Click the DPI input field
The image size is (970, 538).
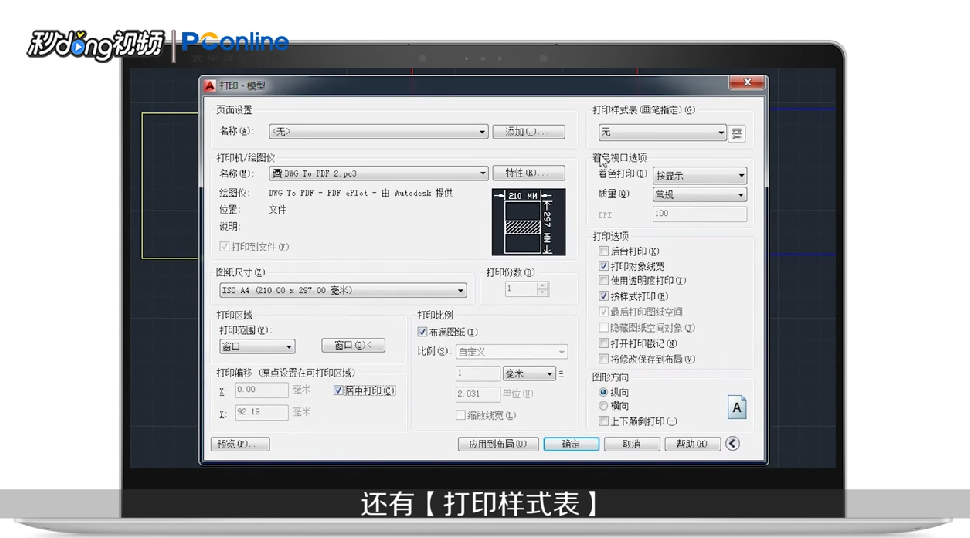700,214
